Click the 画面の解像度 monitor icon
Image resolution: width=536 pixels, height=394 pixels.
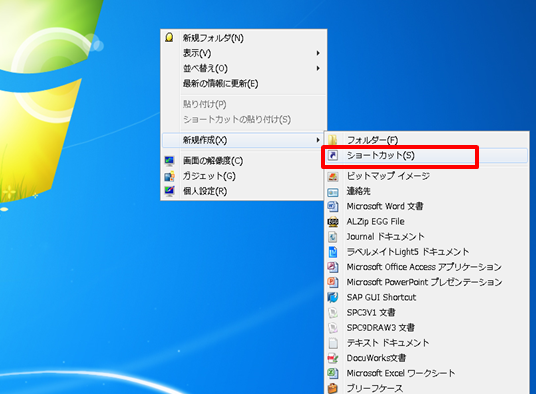[169, 161]
